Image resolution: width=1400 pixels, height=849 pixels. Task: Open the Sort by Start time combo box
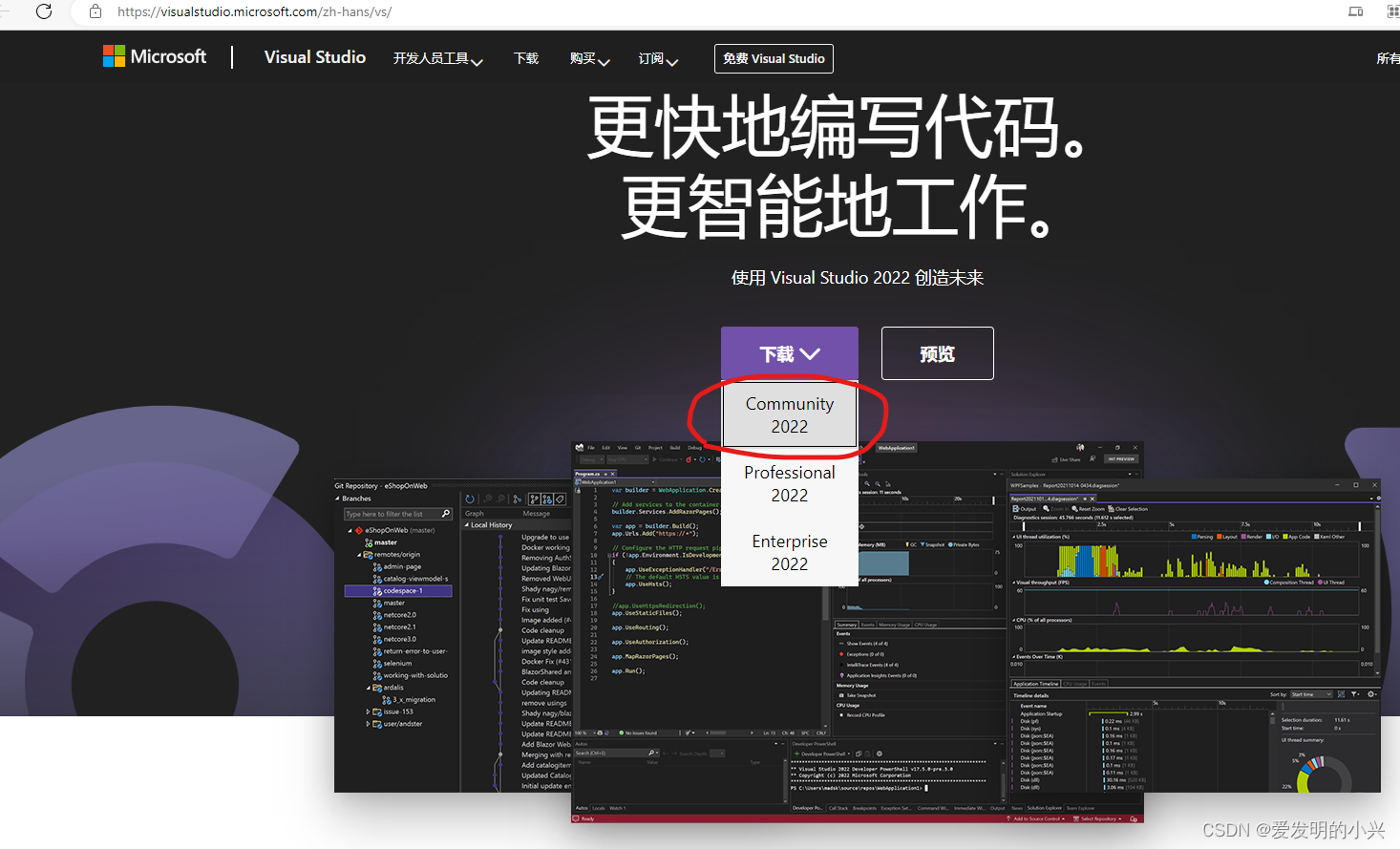(x=1310, y=694)
